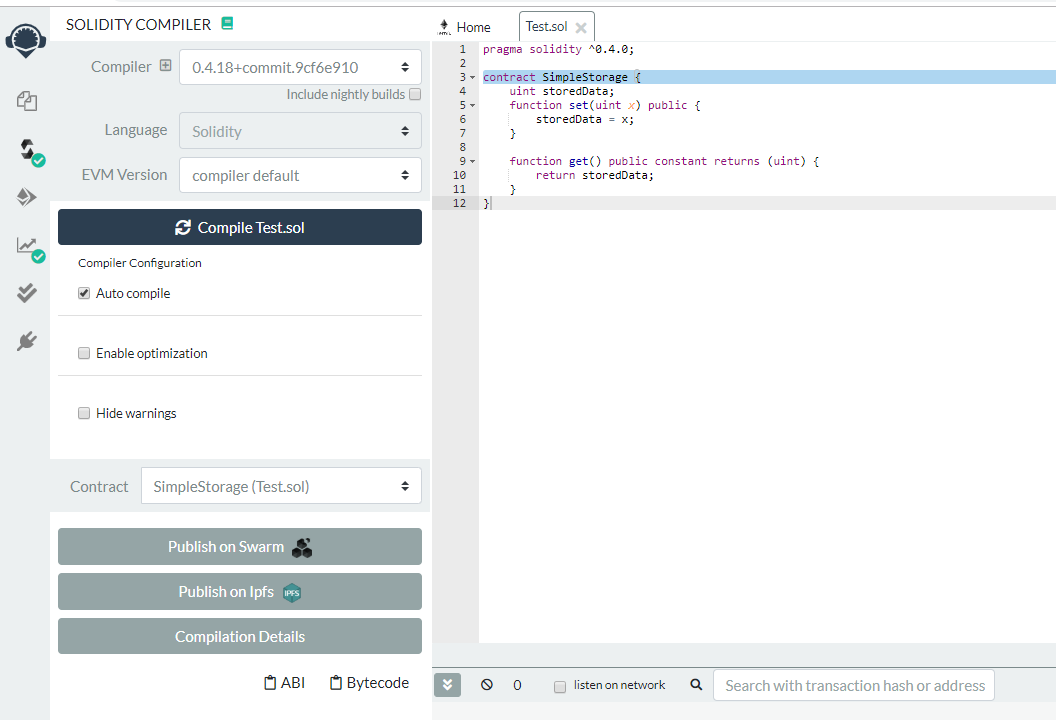Click the 'storedData = x;' code line
Image resolution: width=1056 pixels, height=720 pixels.
pyautogui.click(x=585, y=119)
